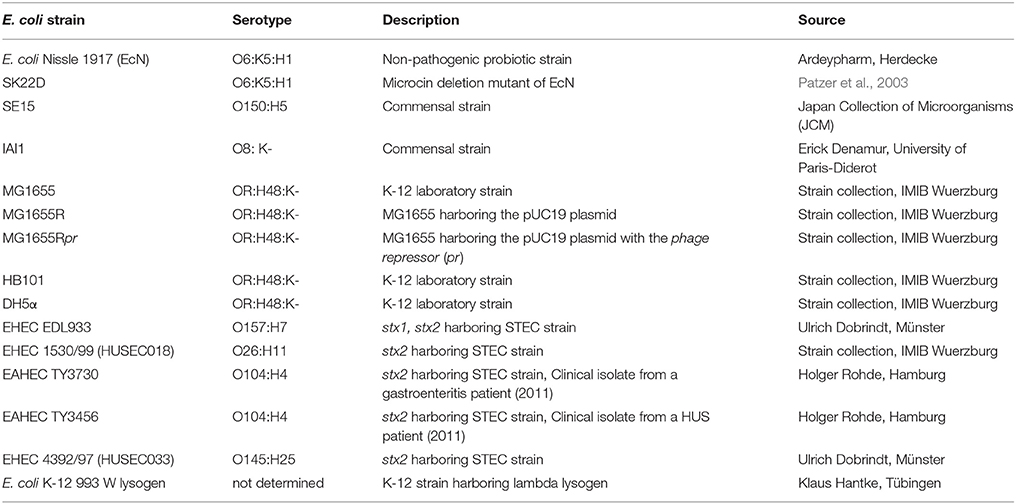Select the MG1655Rpr strain name

tap(45, 238)
